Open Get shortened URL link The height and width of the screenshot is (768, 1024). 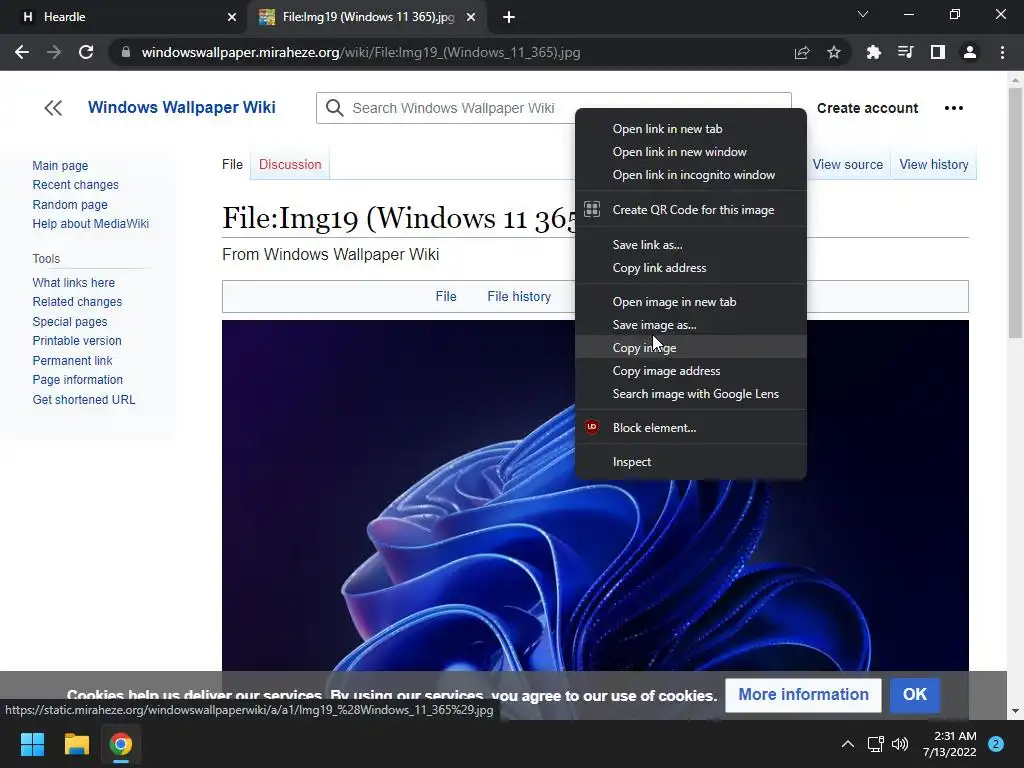coord(84,400)
